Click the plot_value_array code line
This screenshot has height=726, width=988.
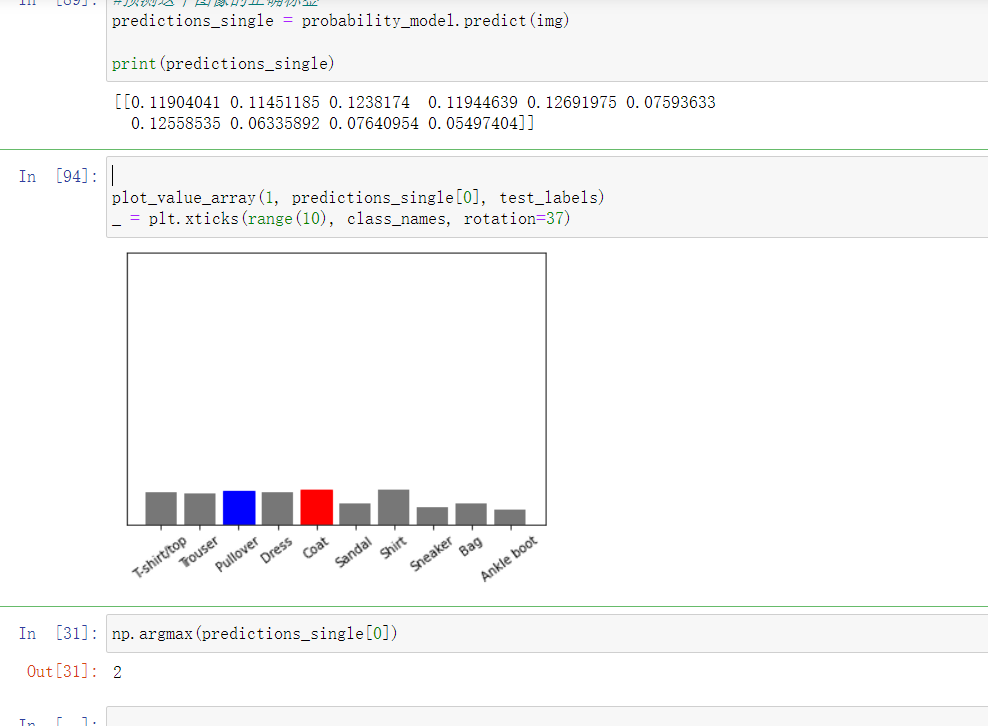358,197
